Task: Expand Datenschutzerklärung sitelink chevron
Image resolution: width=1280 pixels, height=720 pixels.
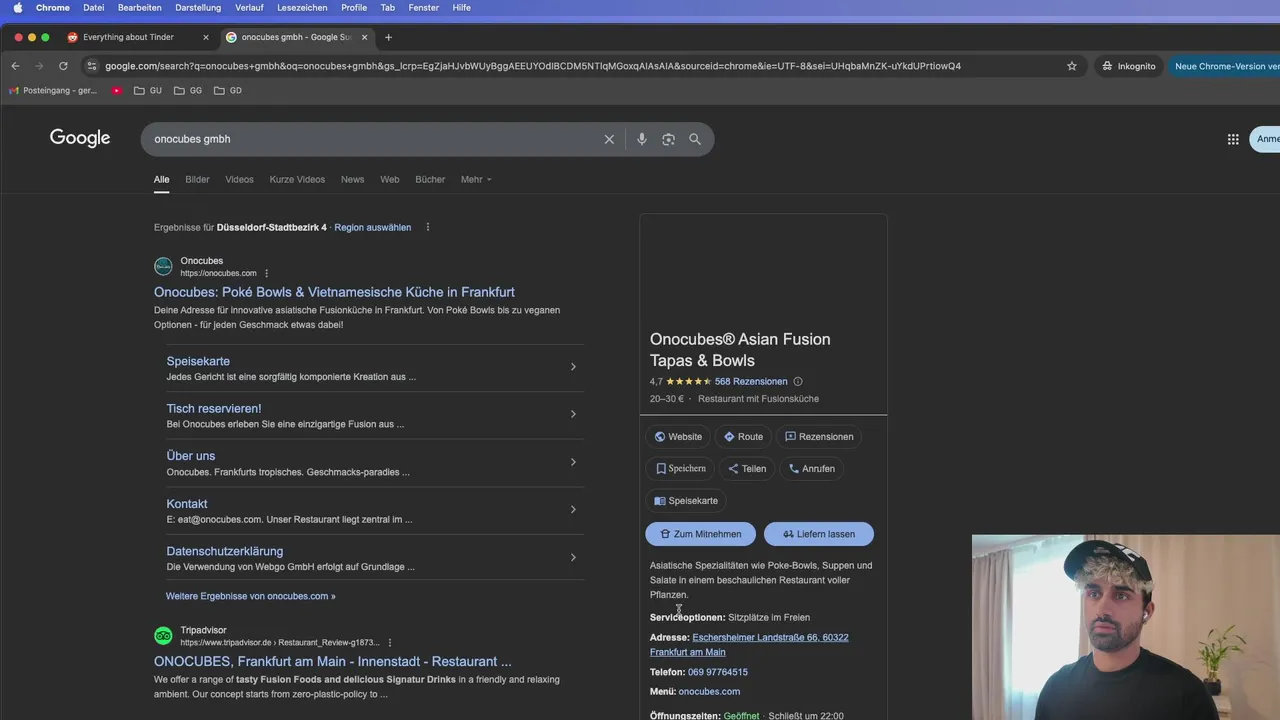Action: [x=573, y=557]
